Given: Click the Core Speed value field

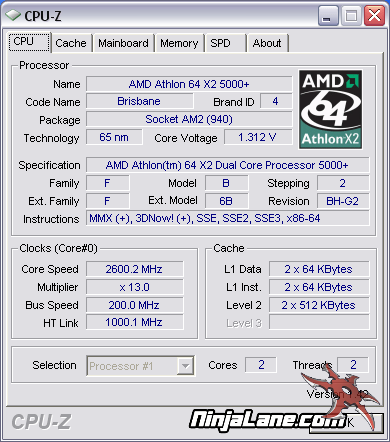Looking at the screenshot, I should [x=134, y=269].
